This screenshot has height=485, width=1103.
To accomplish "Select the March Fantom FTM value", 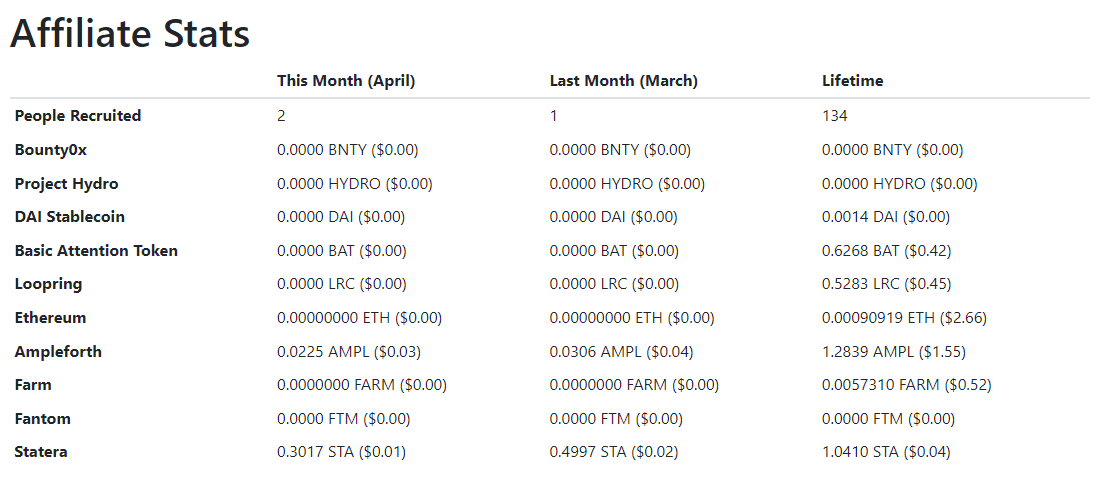I will (616, 419).
